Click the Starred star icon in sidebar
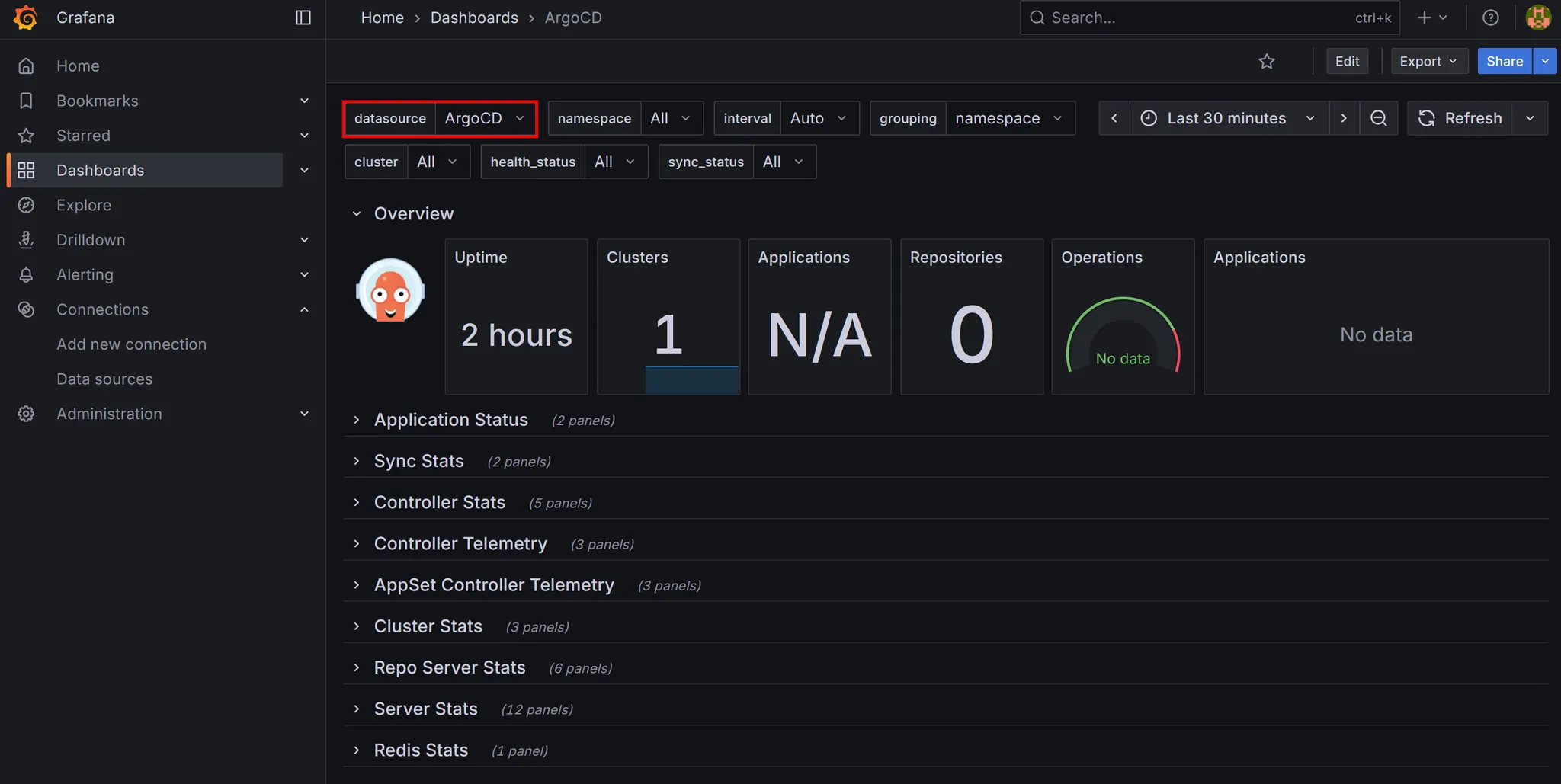The image size is (1561, 784). pos(26,136)
